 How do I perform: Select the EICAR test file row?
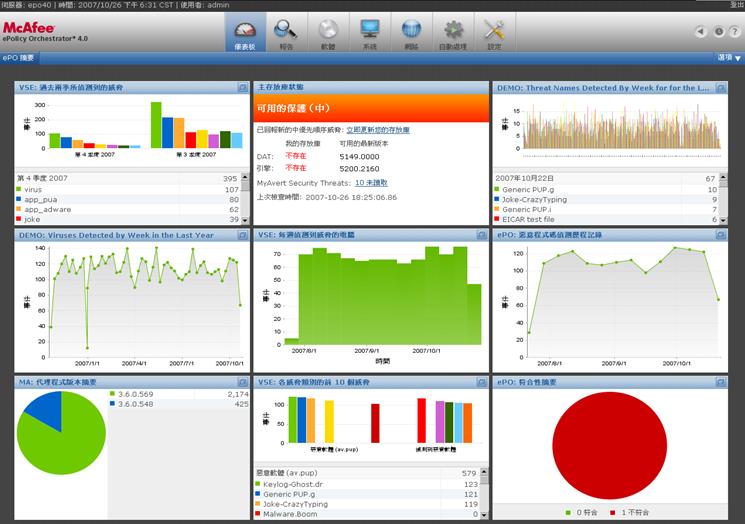click(606, 219)
